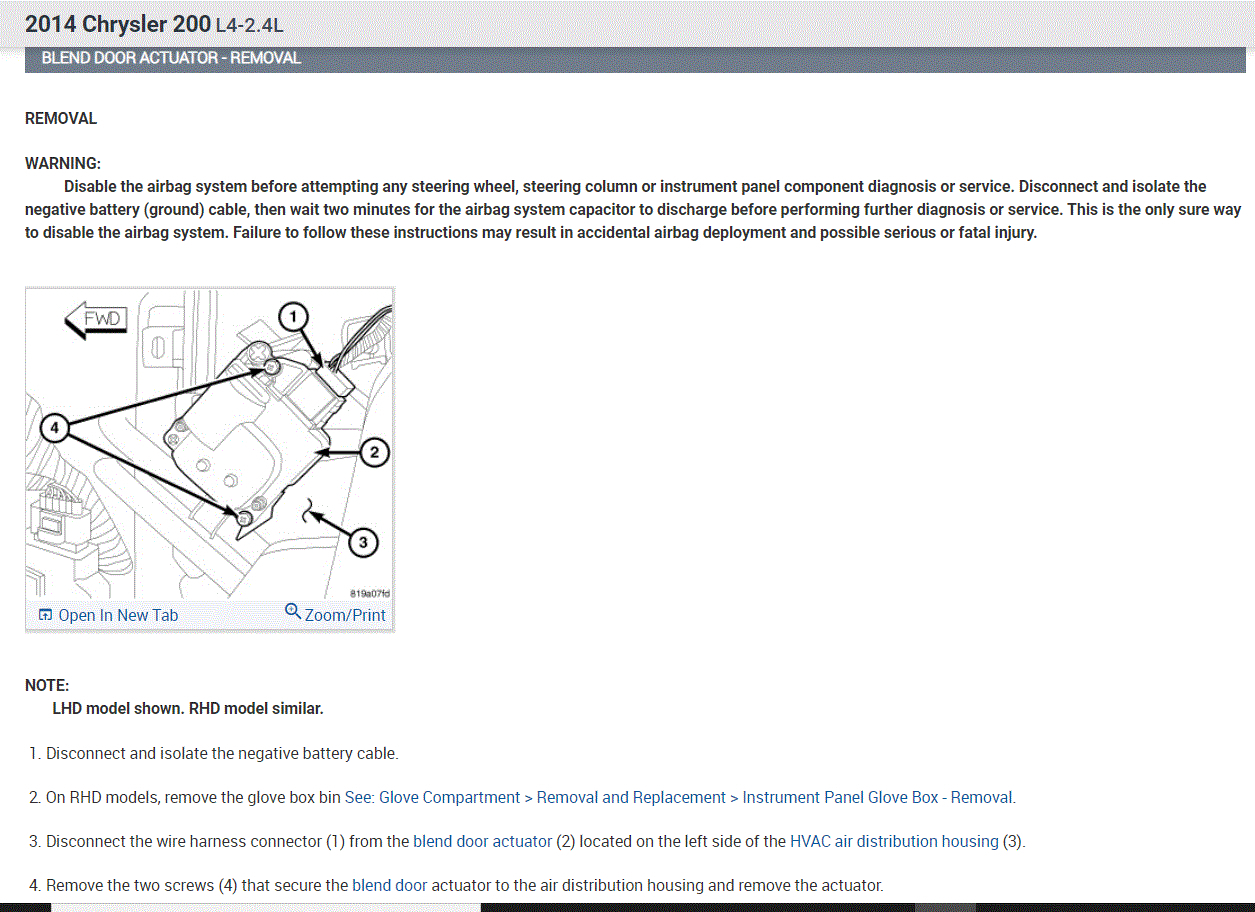Image resolution: width=1255 pixels, height=912 pixels.
Task: Follow the Removal and Replacement link
Action: point(631,798)
